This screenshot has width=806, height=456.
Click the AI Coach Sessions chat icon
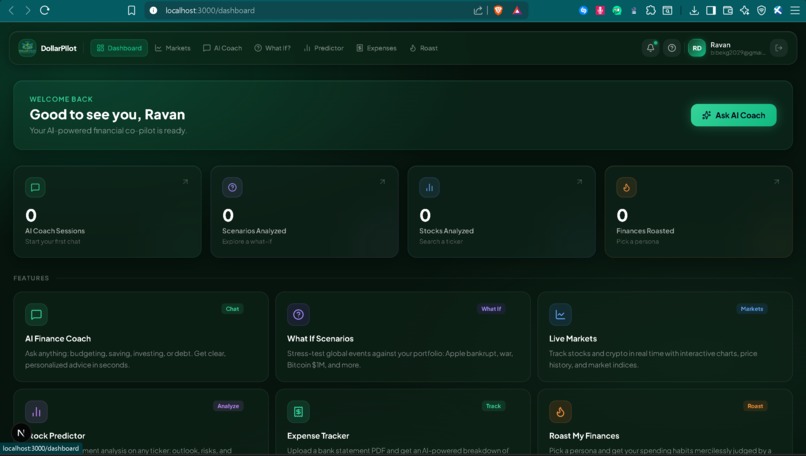point(35,187)
